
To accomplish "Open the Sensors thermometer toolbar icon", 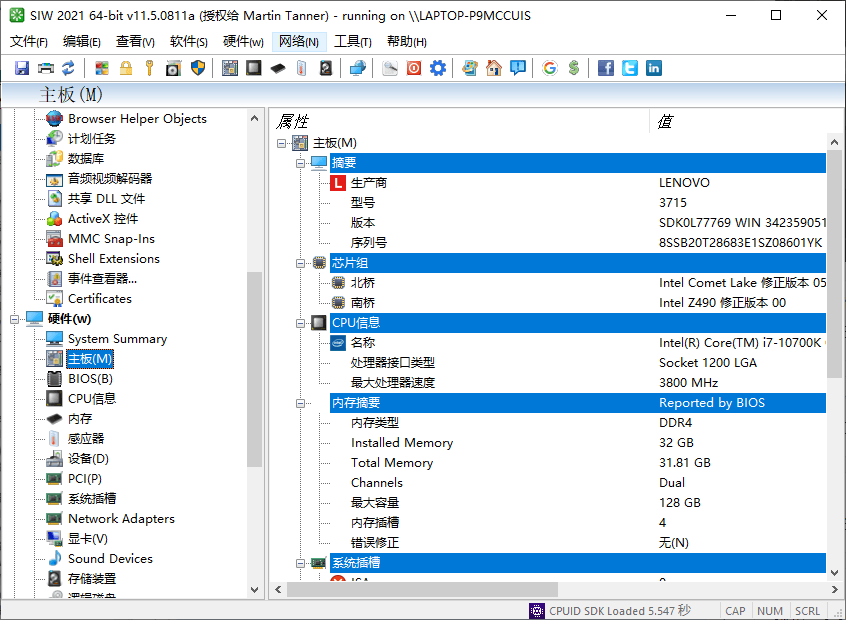I will coord(301,68).
